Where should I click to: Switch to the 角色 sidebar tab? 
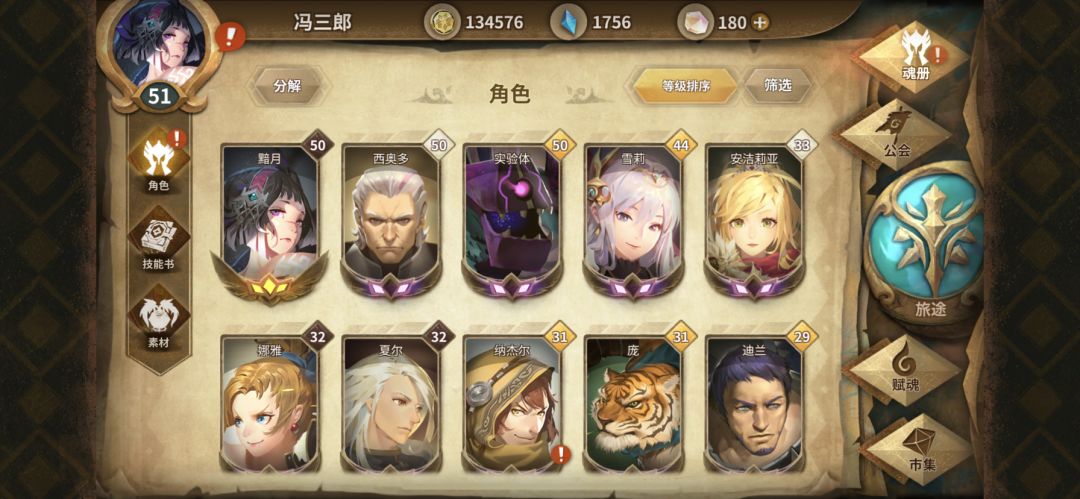coord(158,160)
